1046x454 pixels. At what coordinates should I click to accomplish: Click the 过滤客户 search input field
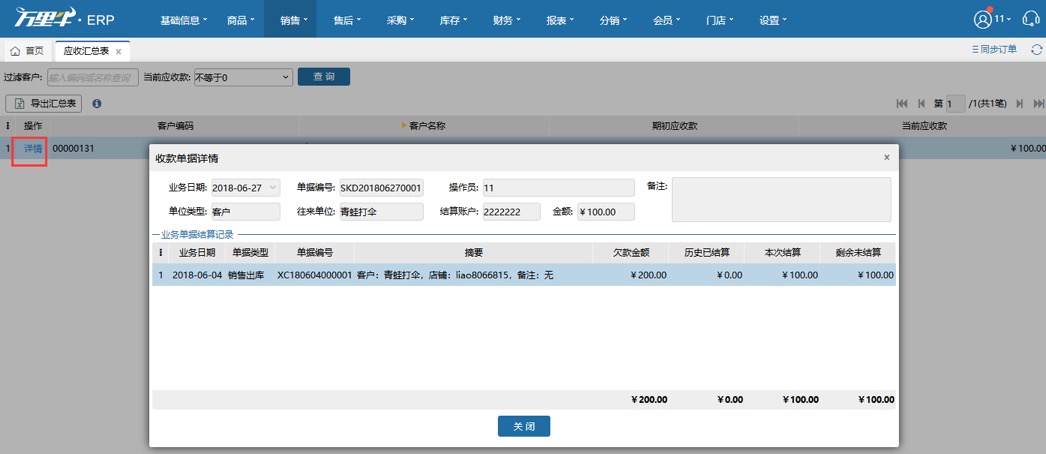point(93,77)
